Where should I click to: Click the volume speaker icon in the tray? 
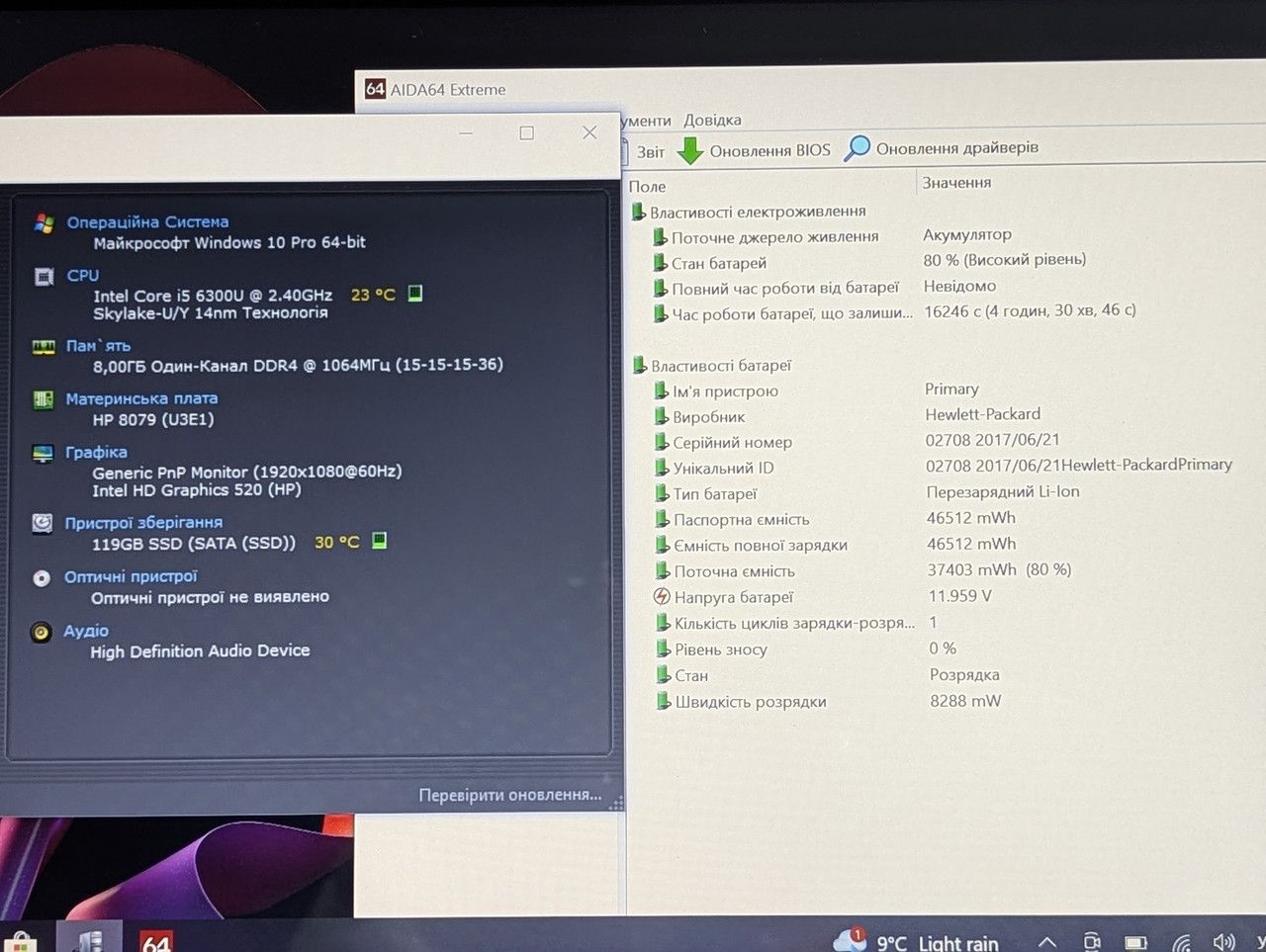pos(1223,942)
